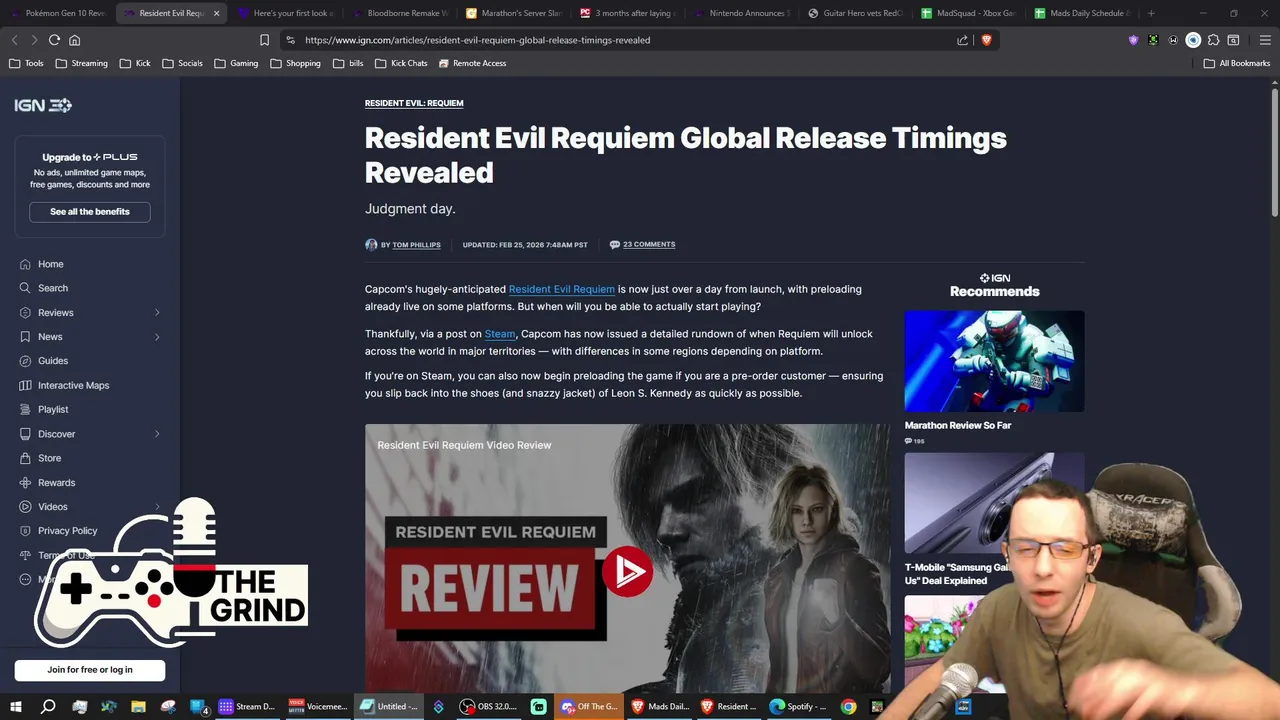Open a new browser tab
Screen dimensions: 1280x720
pyautogui.click(x=1151, y=13)
